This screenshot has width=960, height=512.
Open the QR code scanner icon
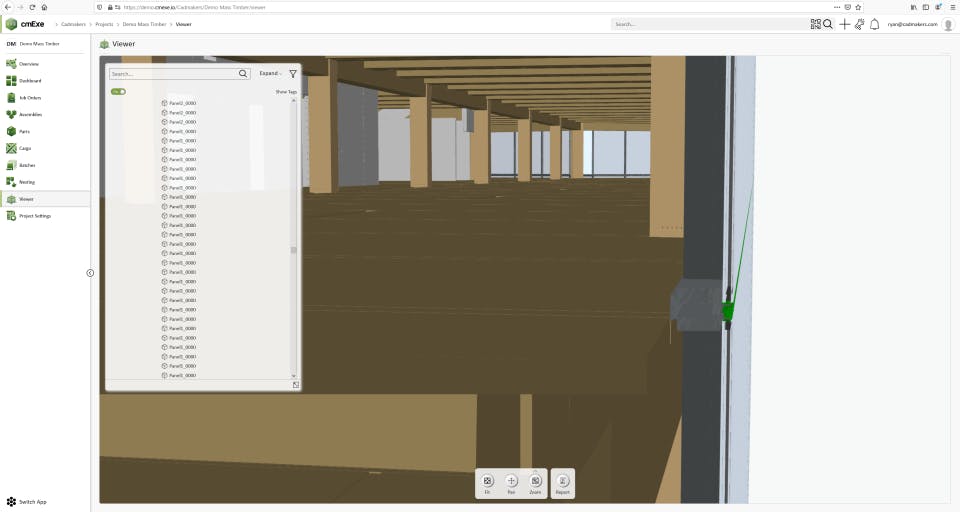(816, 24)
